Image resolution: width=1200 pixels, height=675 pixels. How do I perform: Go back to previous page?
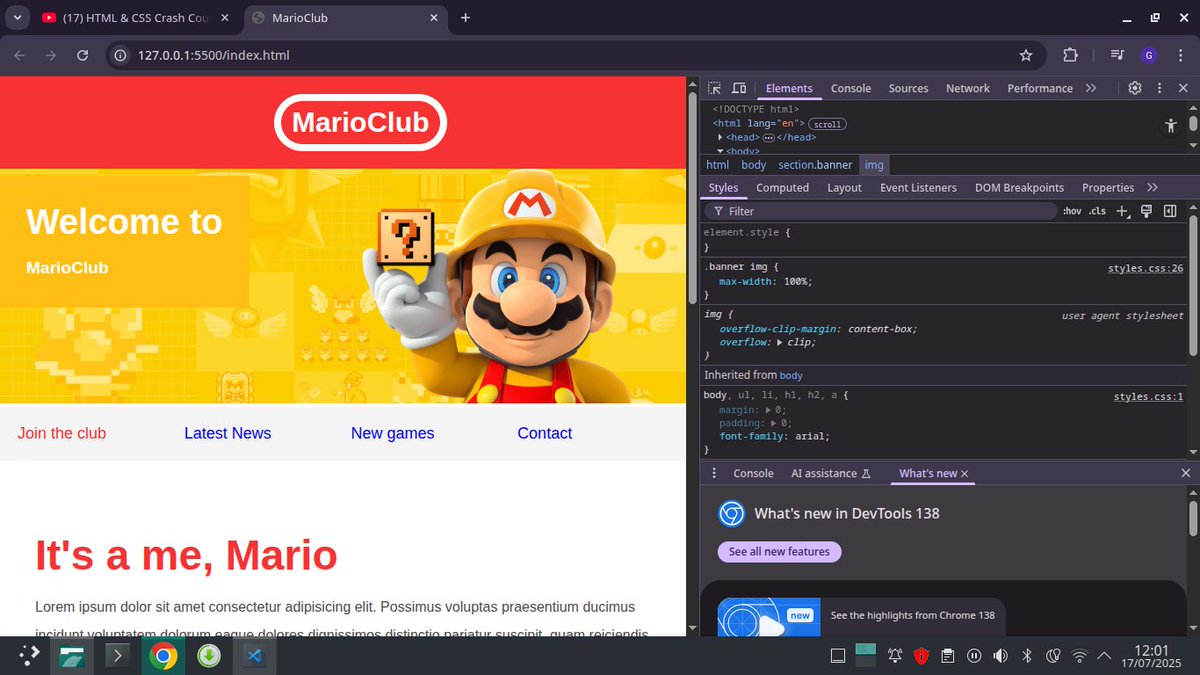pyautogui.click(x=20, y=55)
